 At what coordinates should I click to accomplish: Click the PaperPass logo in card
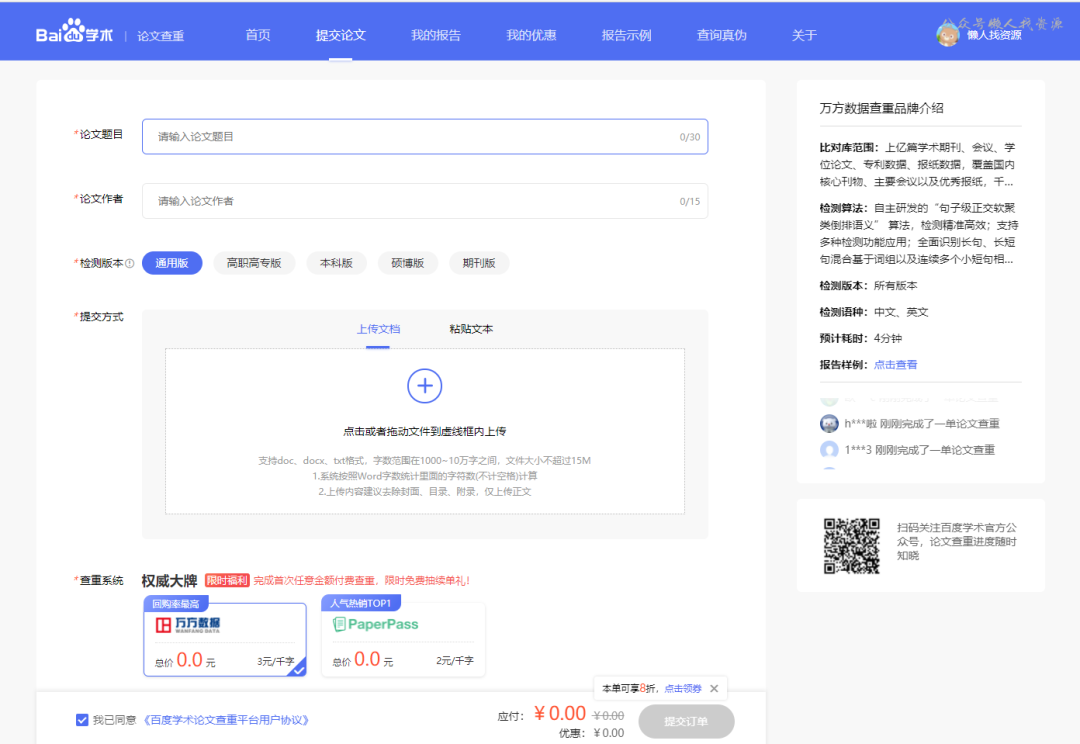pyautogui.click(x=375, y=624)
